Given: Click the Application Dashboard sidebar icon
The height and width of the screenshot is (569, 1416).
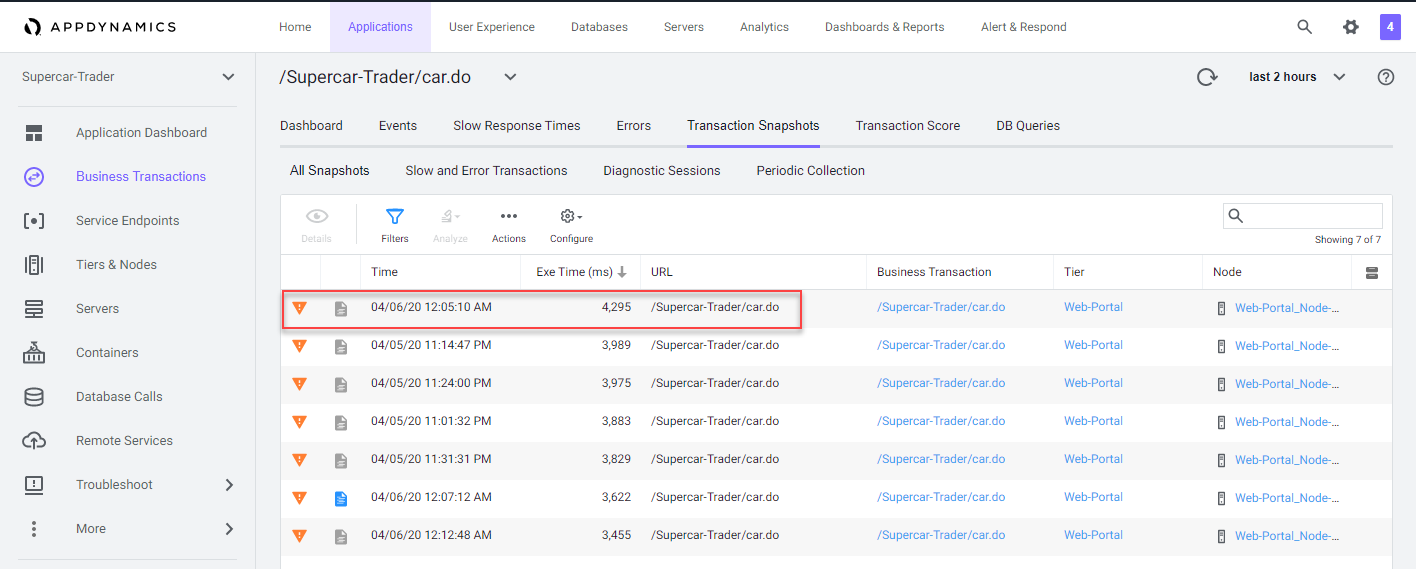Looking at the screenshot, I should 34,133.
